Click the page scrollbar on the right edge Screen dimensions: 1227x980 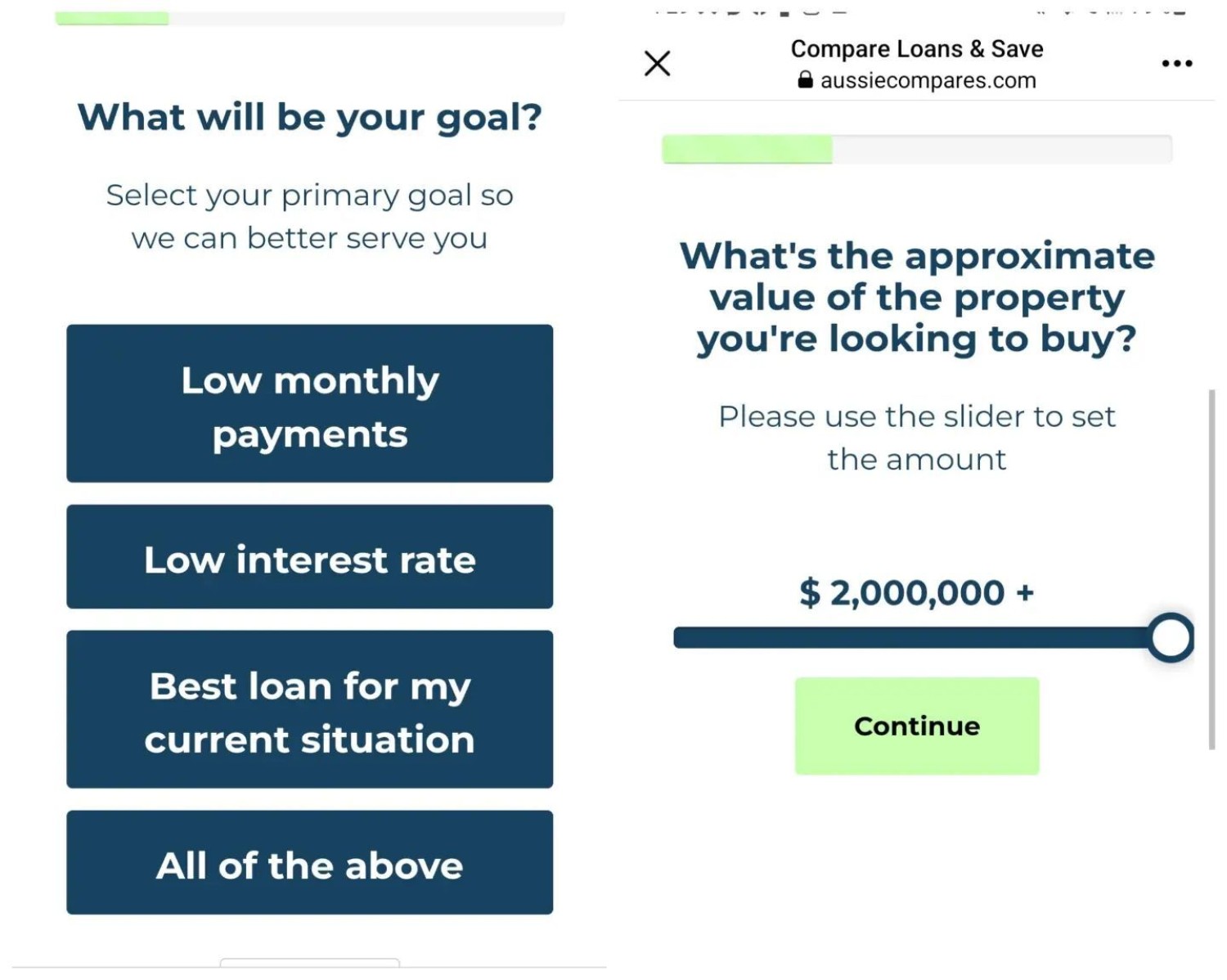[x=1211, y=569]
